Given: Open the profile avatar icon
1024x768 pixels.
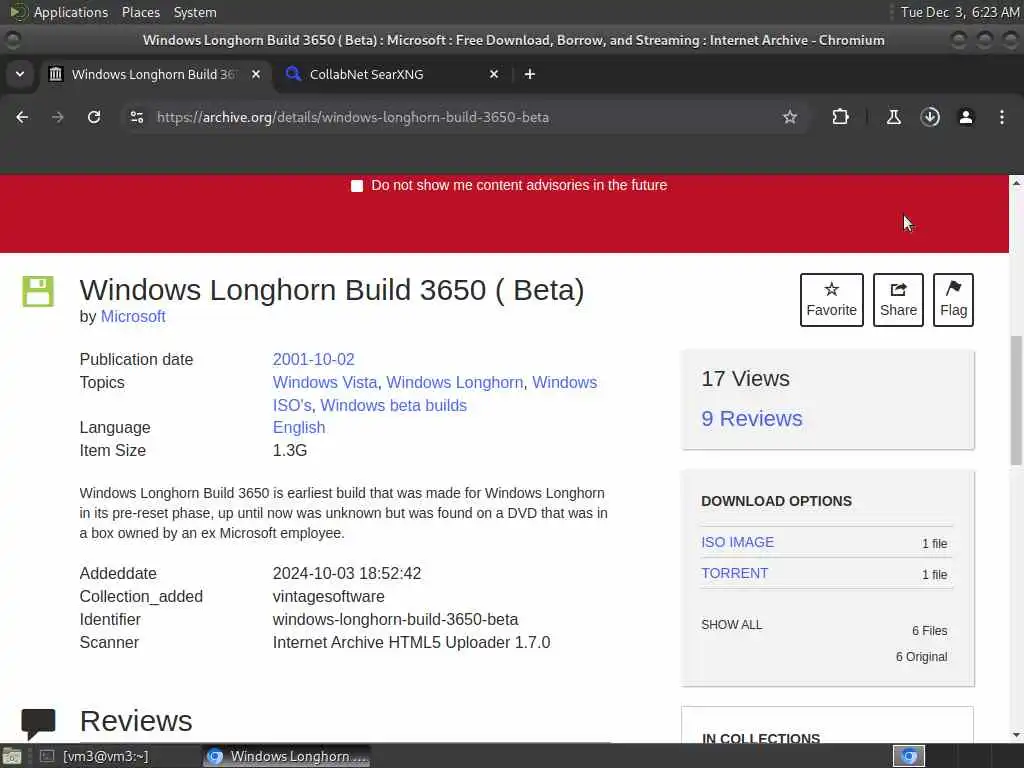Looking at the screenshot, I should [966, 117].
